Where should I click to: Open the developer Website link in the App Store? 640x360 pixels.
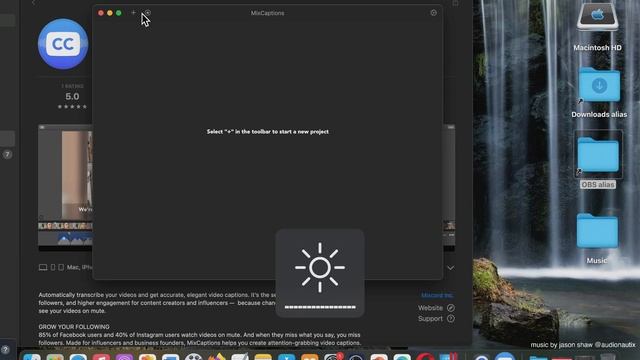[x=436, y=308]
